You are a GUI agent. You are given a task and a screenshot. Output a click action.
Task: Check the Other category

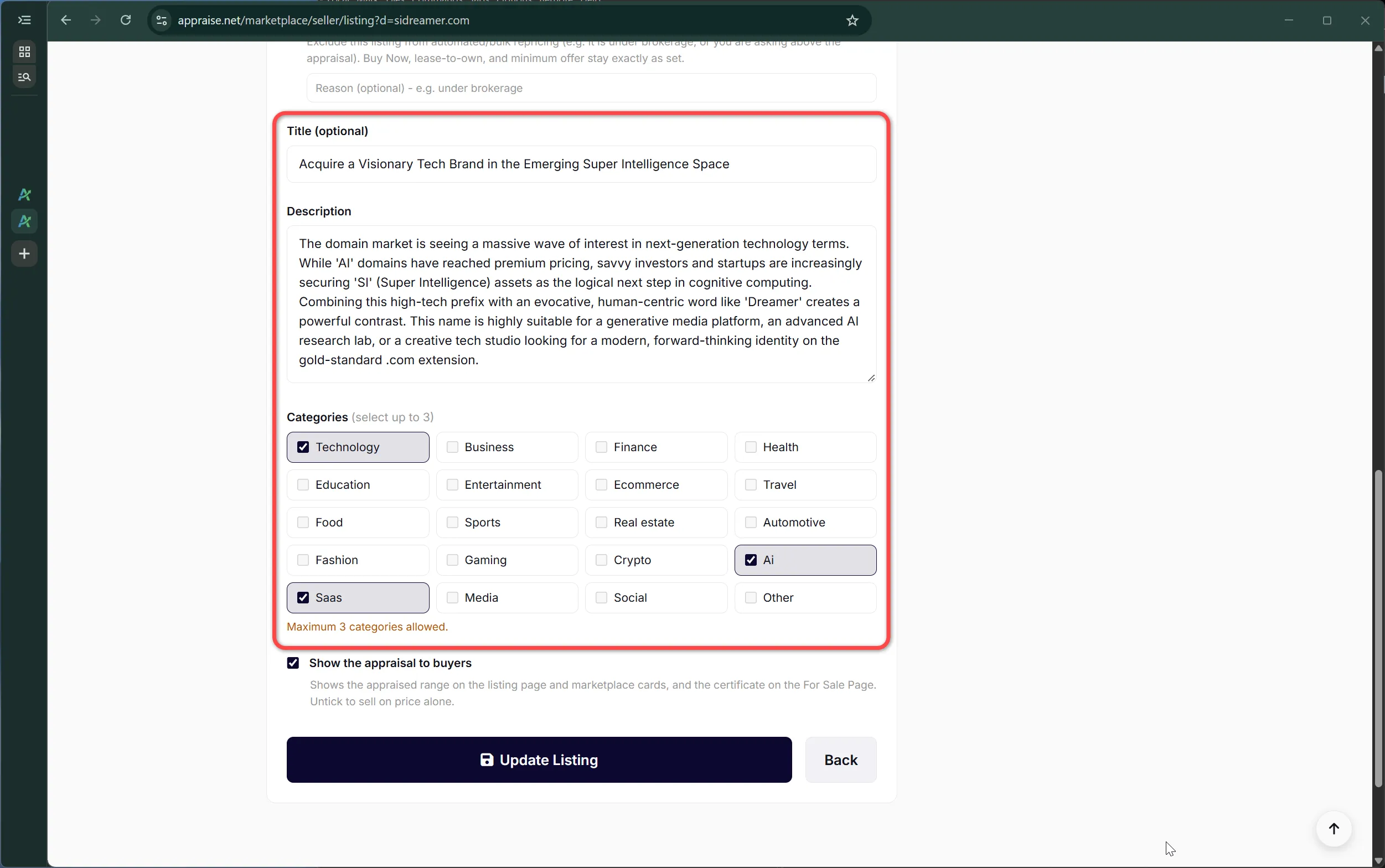(x=750, y=598)
